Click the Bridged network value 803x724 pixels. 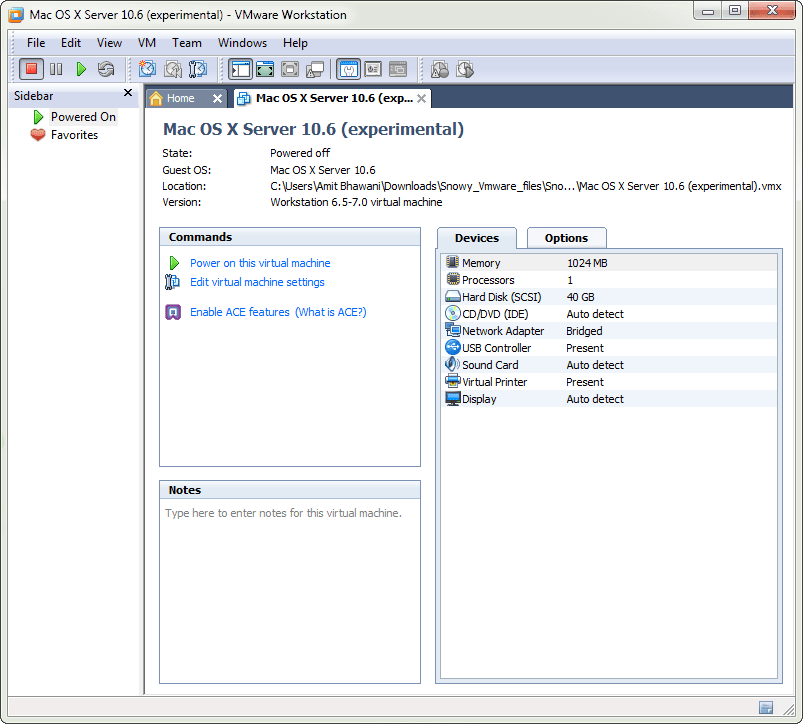tap(584, 331)
